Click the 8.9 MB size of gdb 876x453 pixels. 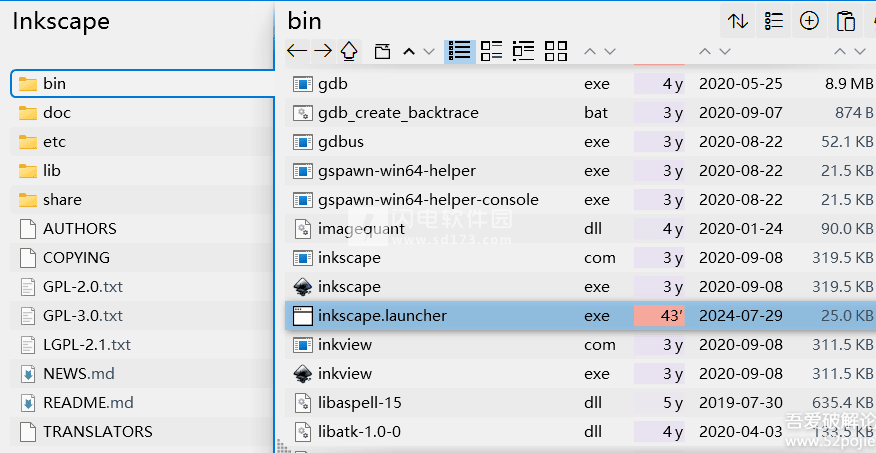tap(849, 84)
